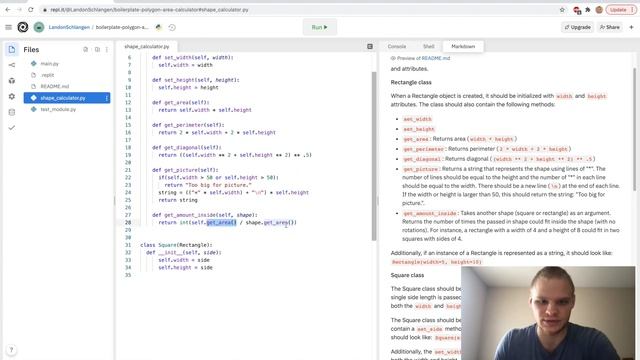The image size is (640, 360).
Task: Open test_module.py in the file tree
Action: (58, 109)
